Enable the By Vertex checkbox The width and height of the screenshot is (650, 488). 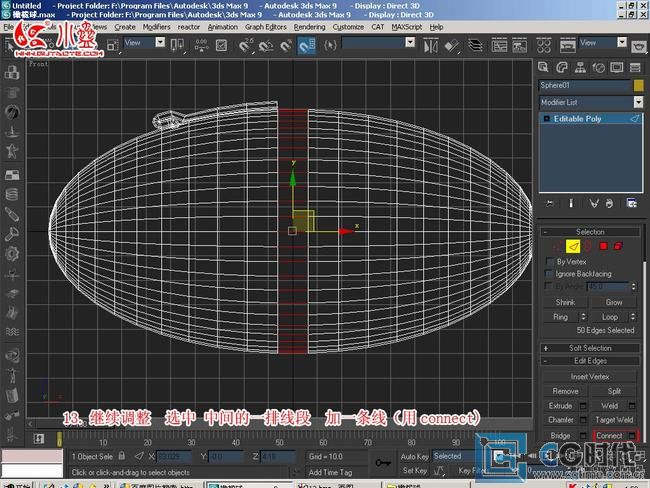[x=550, y=262]
